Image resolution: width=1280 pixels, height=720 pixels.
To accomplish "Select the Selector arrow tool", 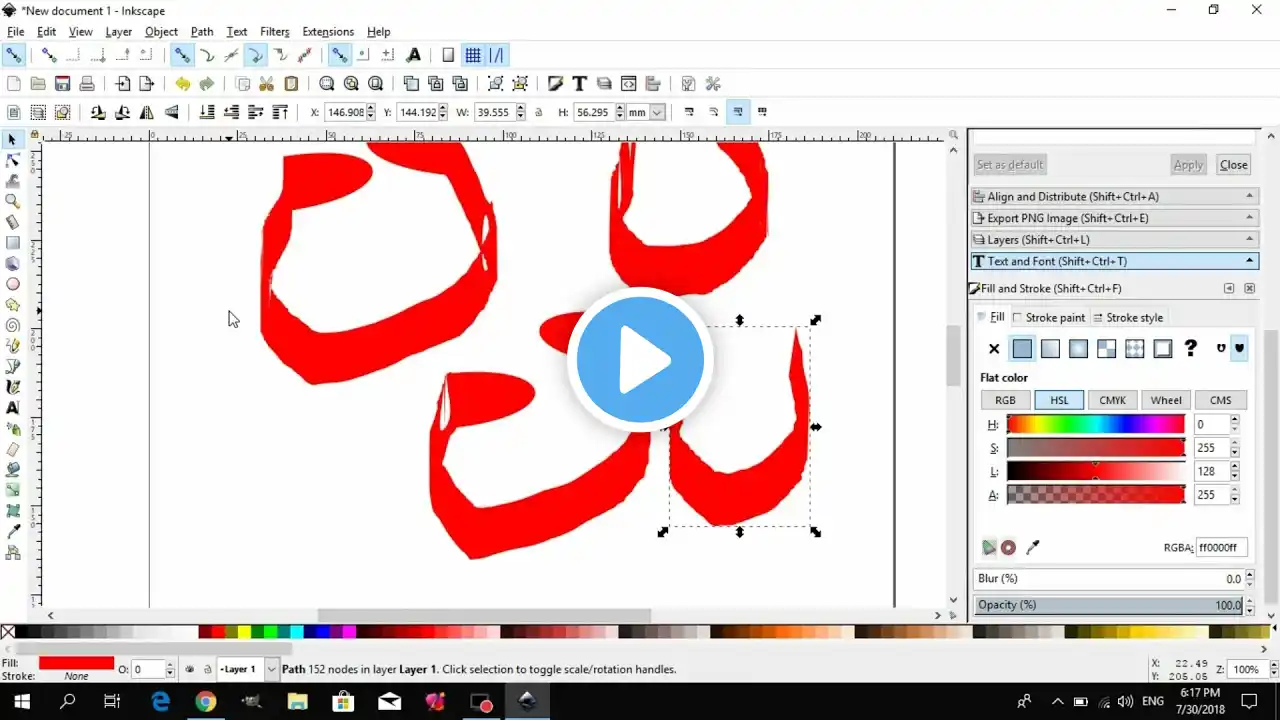I will tap(13, 140).
